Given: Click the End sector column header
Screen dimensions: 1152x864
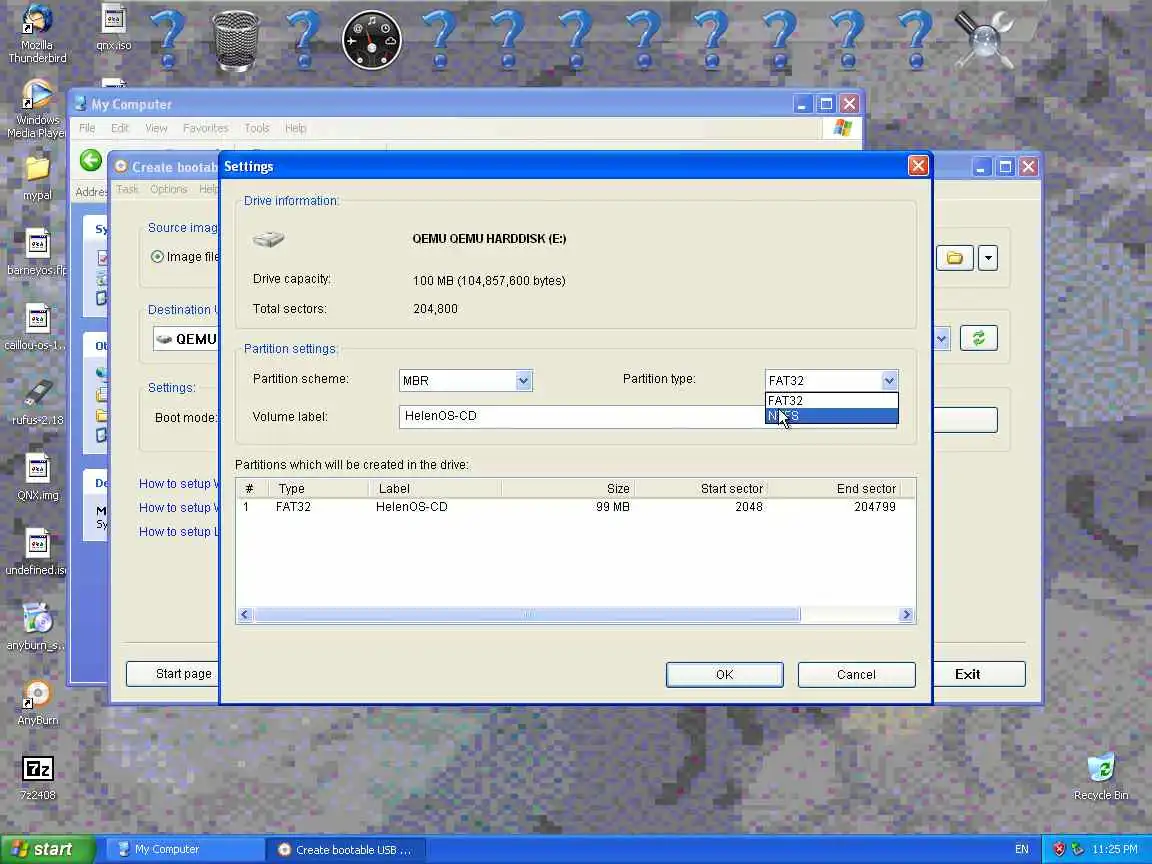Looking at the screenshot, I should tap(834, 489).
